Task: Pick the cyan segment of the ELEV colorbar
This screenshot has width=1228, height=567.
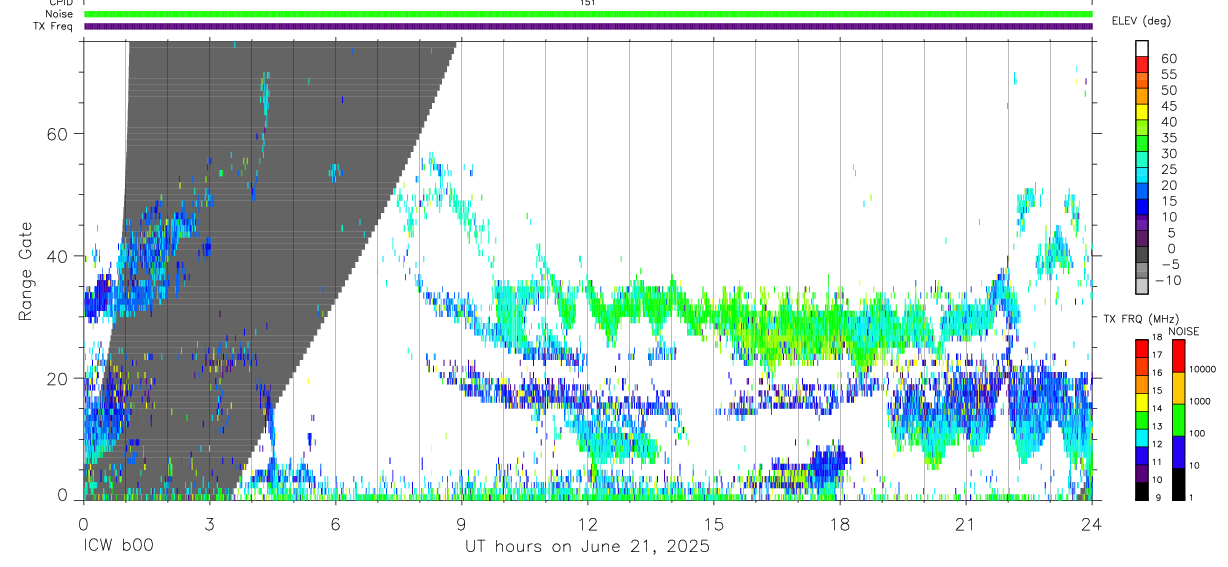Action: 1143,175
